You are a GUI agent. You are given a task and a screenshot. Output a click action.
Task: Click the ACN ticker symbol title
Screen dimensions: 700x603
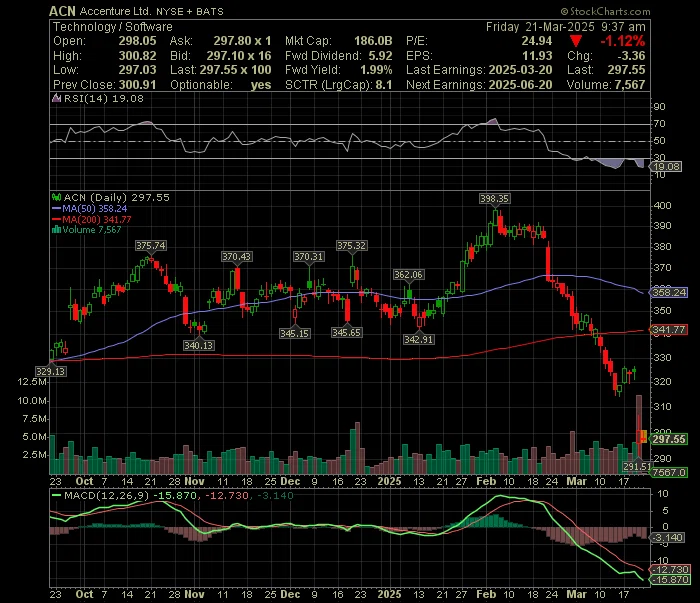[x=62, y=11]
